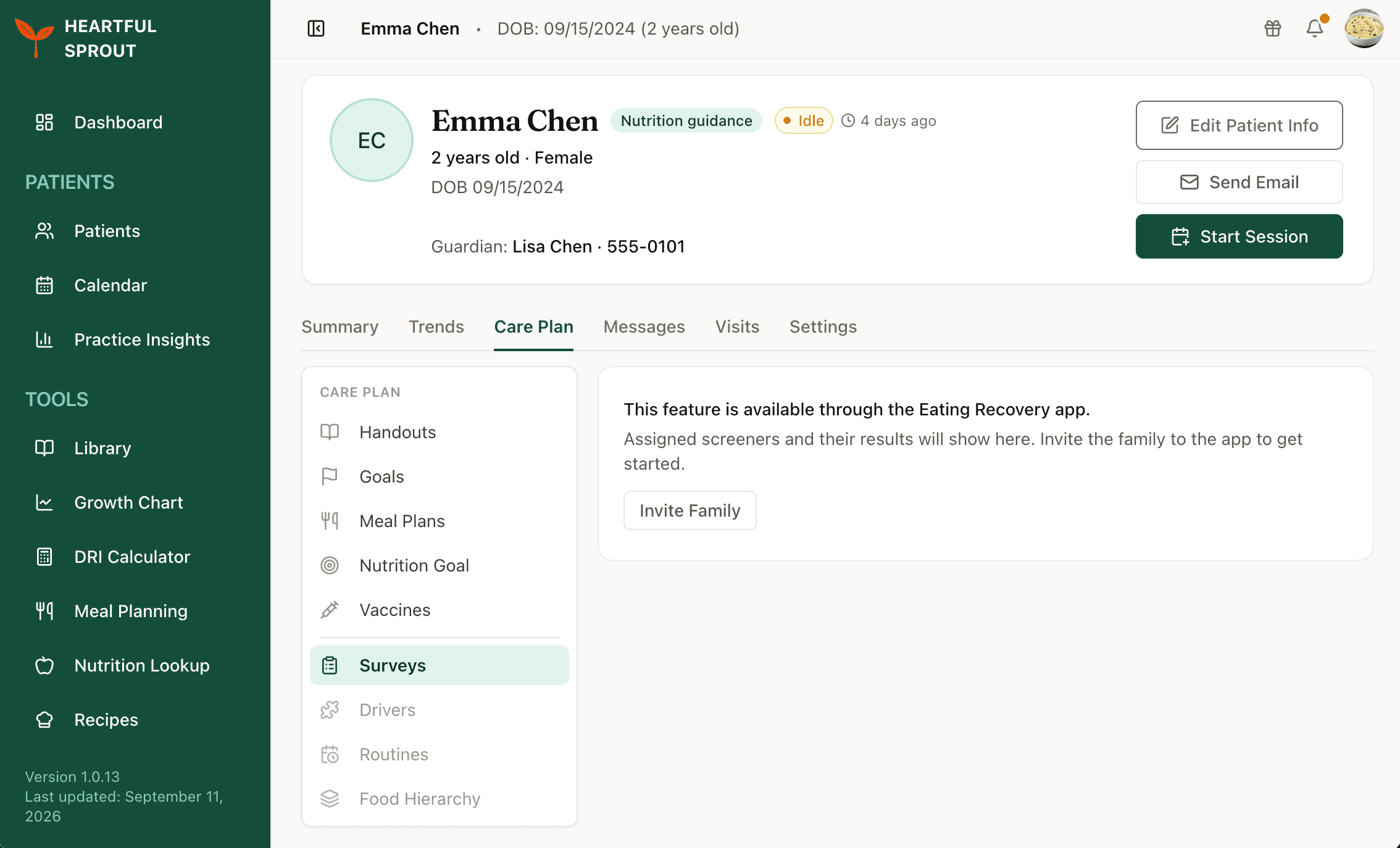The image size is (1400, 848).
Task: Click the DRI Calculator icon
Action: [x=44, y=557]
